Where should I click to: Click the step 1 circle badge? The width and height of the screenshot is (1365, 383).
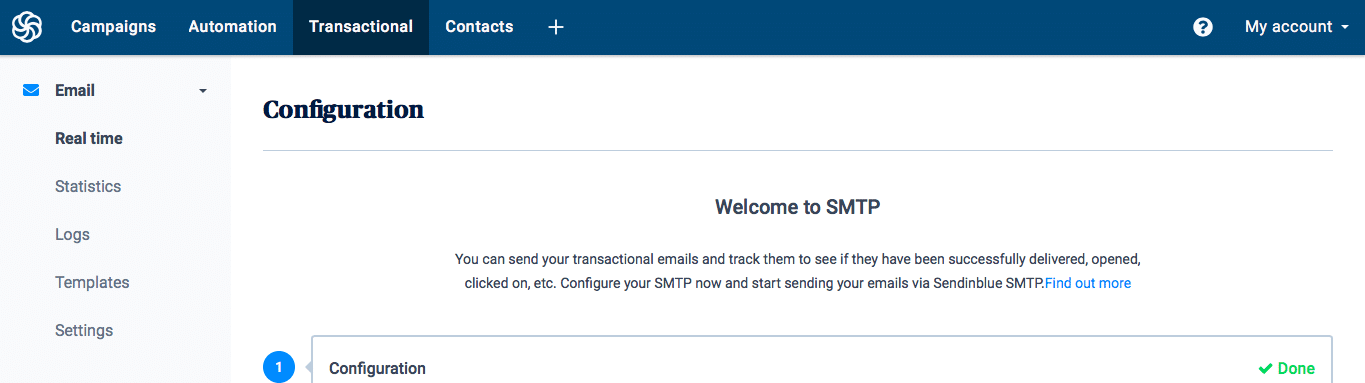click(x=279, y=367)
